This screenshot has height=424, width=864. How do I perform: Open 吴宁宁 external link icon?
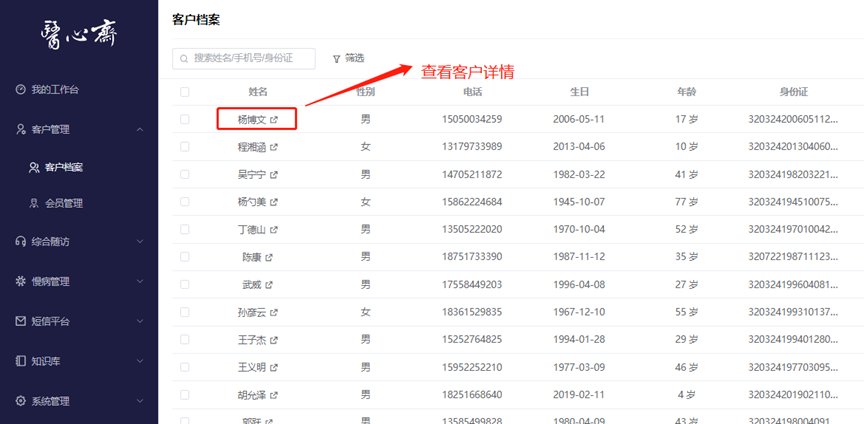click(274, 175)
